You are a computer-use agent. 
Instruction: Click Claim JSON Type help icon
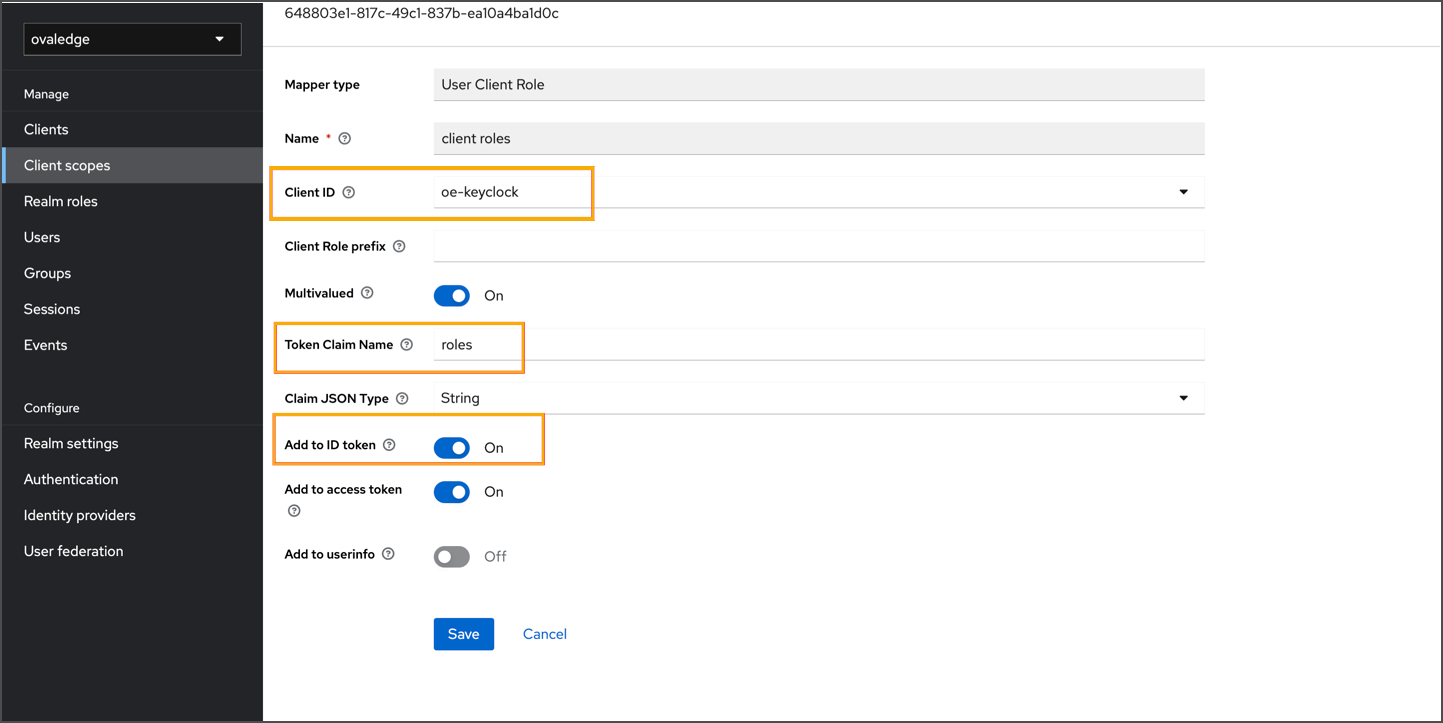pos(402,398)
